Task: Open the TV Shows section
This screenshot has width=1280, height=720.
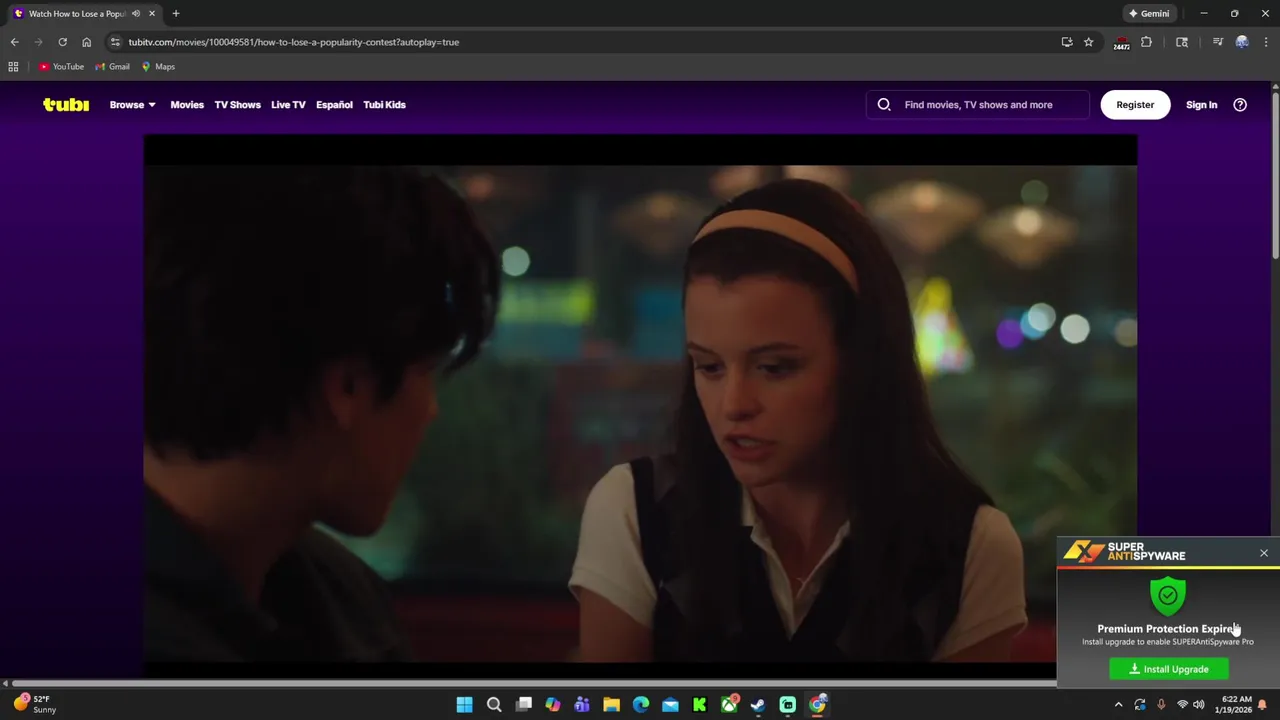Action: [237, 105]
